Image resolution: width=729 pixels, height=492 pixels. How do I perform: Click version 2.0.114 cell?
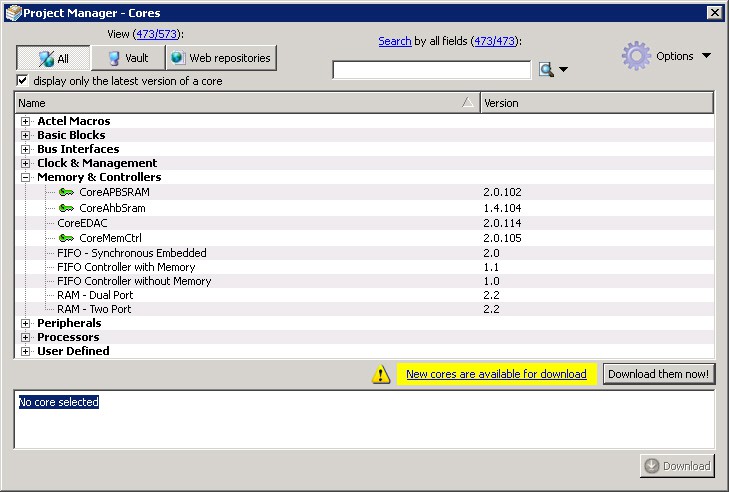click(502, 223)
